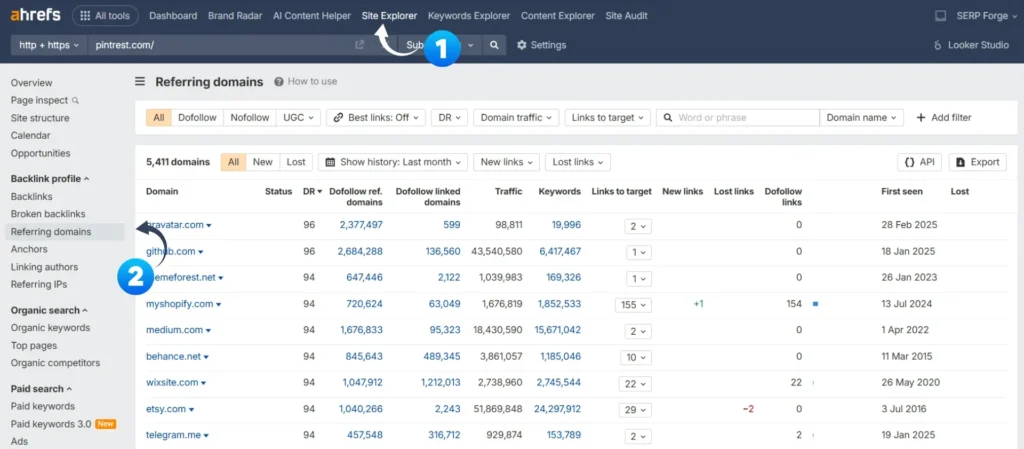Image resolution: width=1024 pixels, height=449 pixels.
Task: Click the Add filter plus button
Action: pos(944,117)
